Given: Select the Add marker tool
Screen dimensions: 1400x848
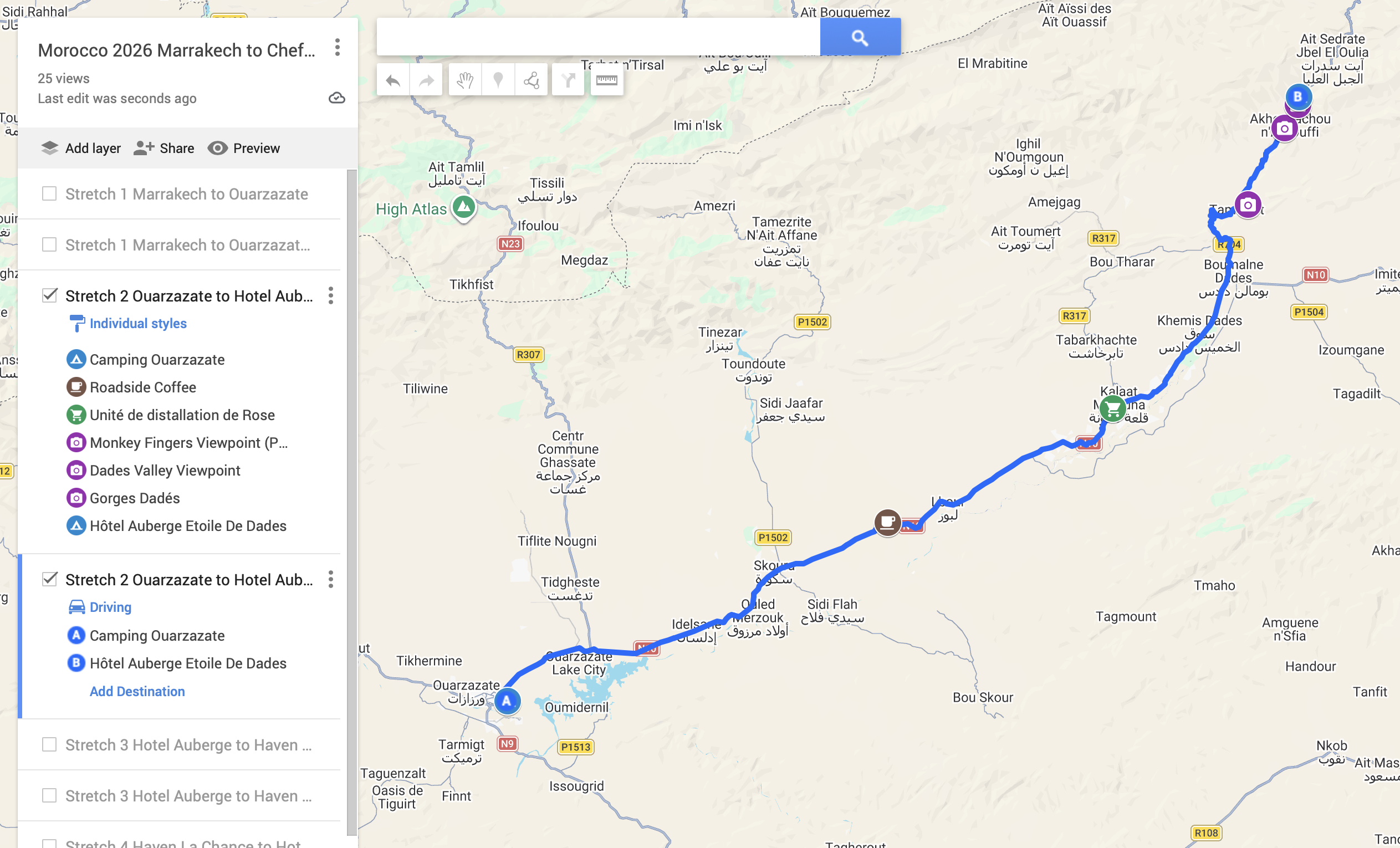Looking at the screenshot, I should [x=498, y=81].
